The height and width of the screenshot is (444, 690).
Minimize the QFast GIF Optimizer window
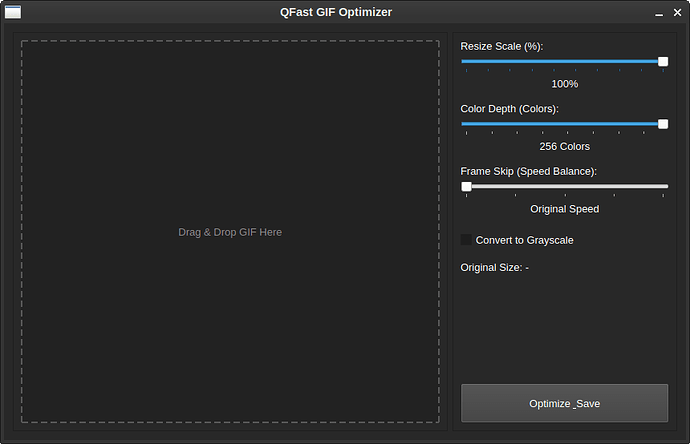click(x=659, y=13)
